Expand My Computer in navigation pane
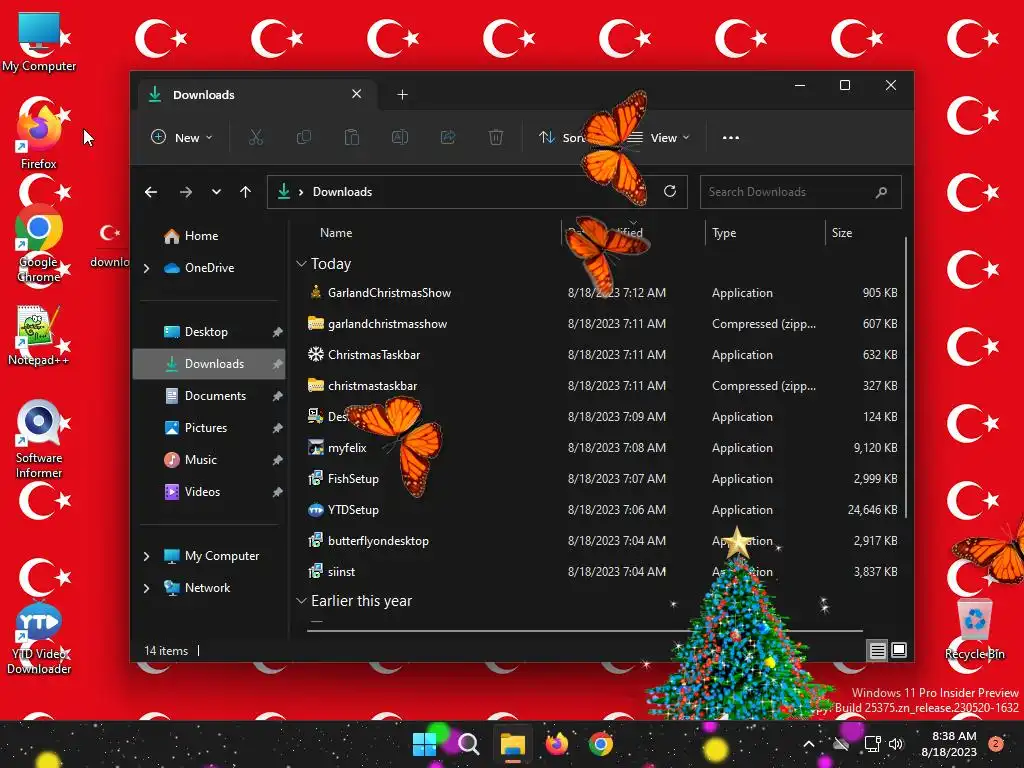Screen dimensions: 1024x768 (x=146, y=556)
